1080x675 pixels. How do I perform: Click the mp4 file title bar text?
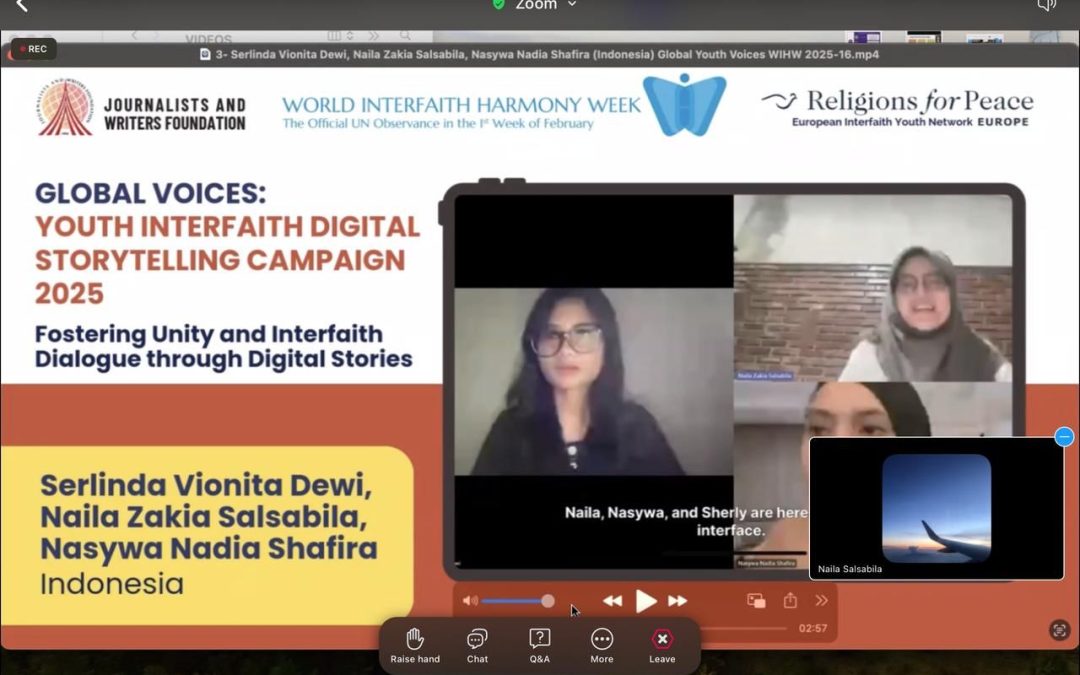tap(547, 54)
